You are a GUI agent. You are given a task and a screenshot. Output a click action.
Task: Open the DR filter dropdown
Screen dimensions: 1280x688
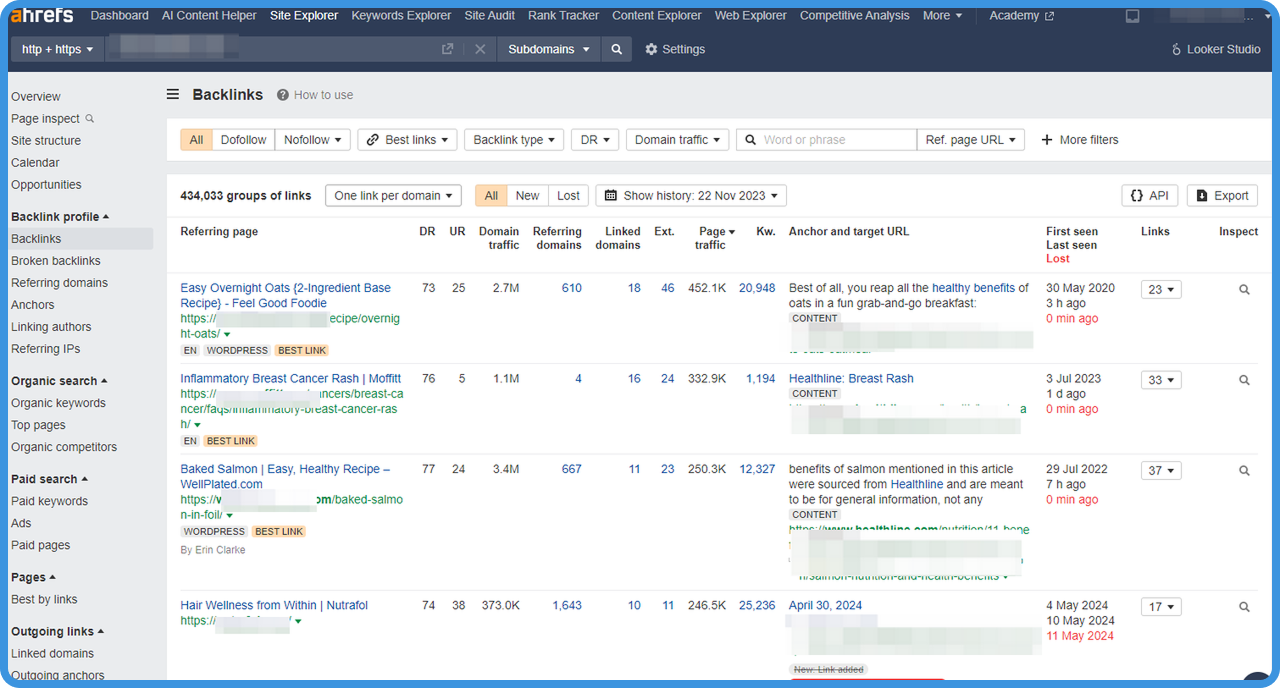(595, 140)
